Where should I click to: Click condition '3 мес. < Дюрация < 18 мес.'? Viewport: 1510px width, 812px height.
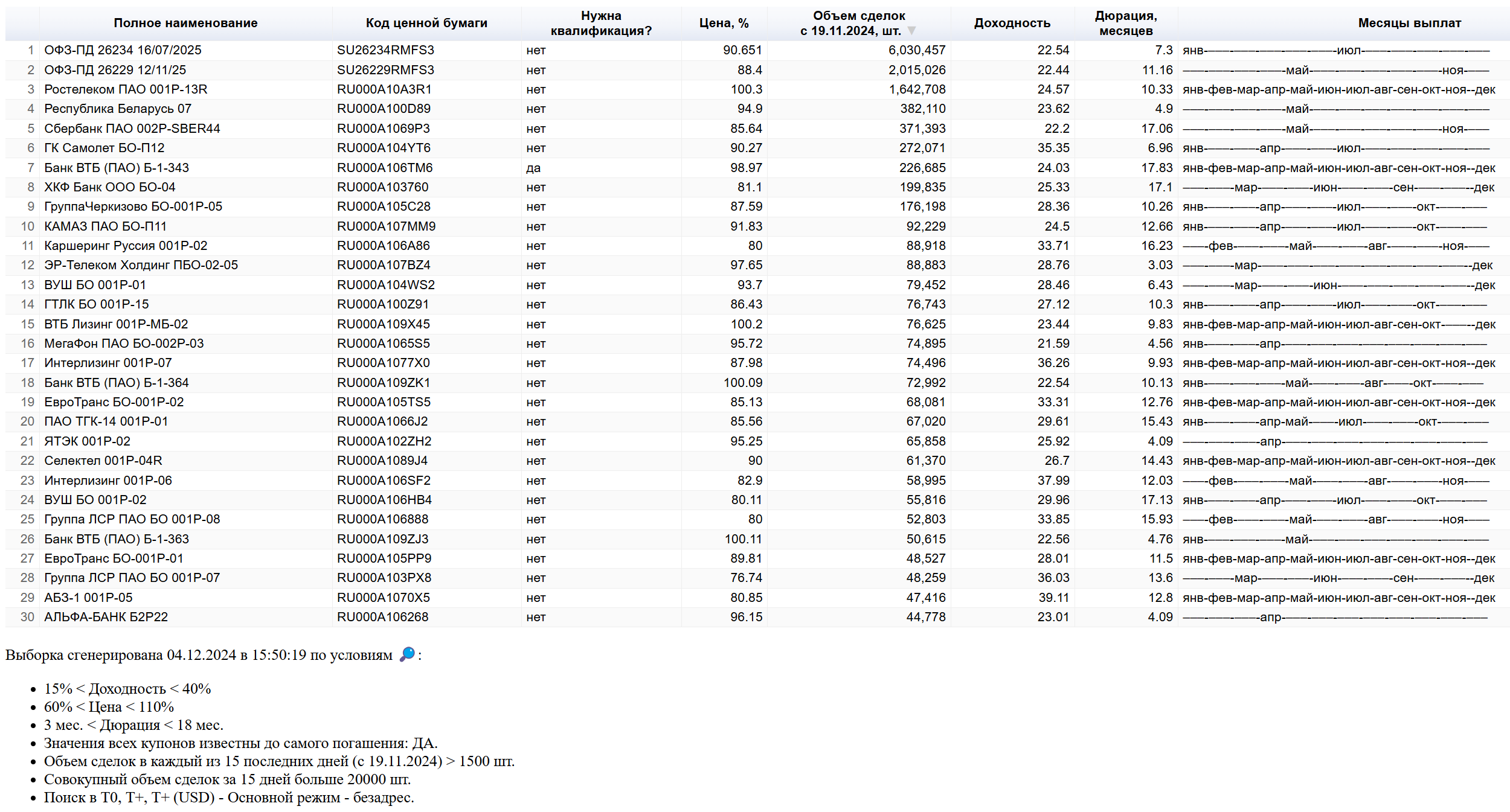click(133, 725)
